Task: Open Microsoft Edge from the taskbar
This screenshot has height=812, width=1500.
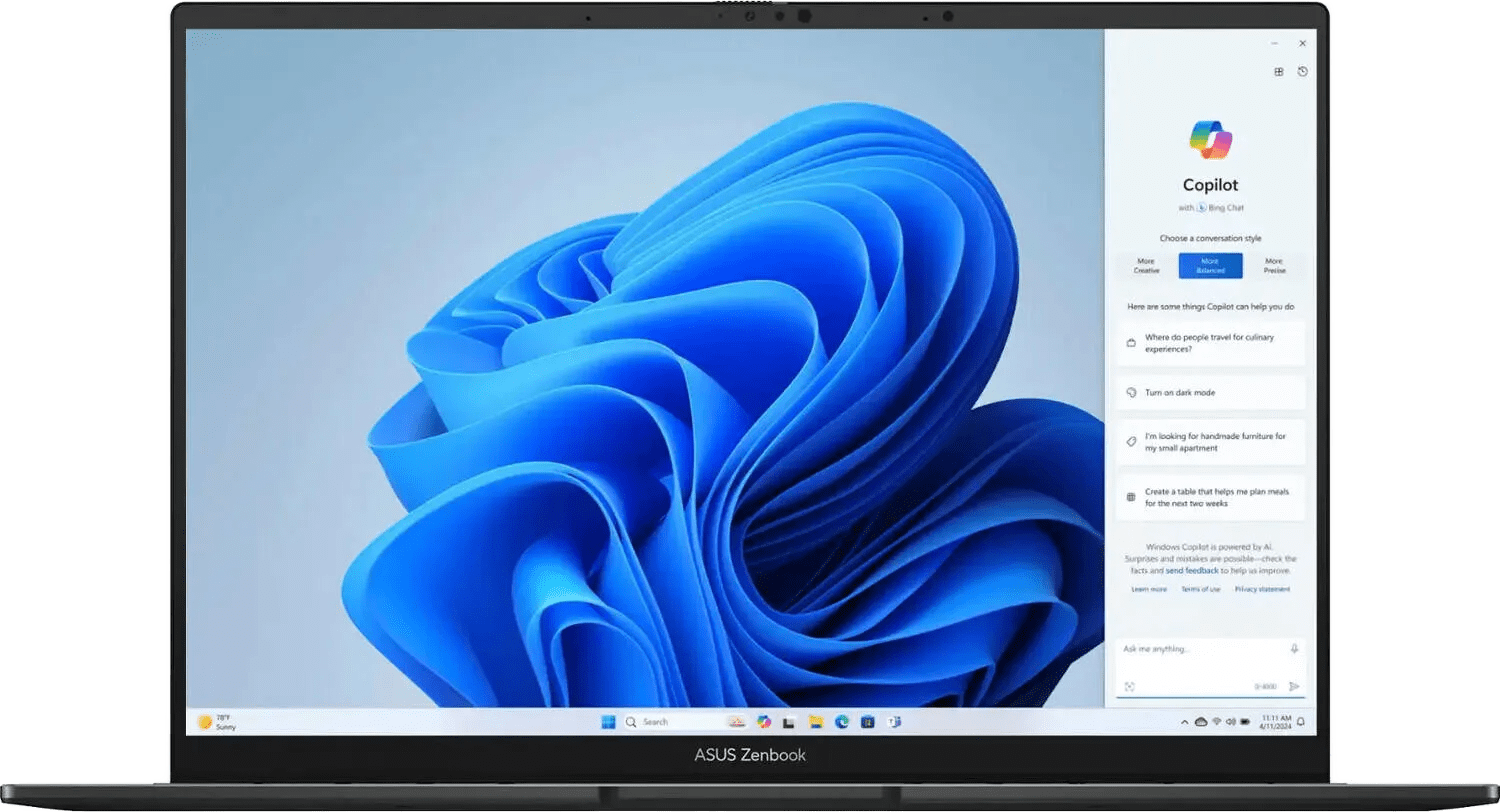Action: (x=842, y=722)
